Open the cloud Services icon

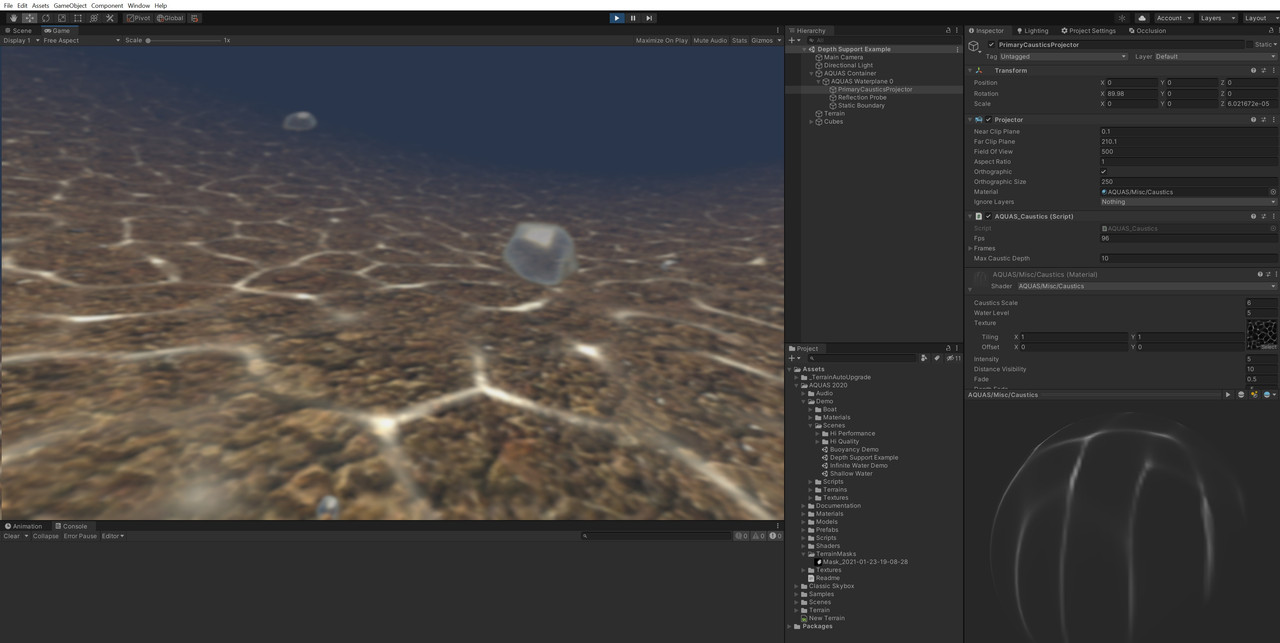pos(1142,18)
